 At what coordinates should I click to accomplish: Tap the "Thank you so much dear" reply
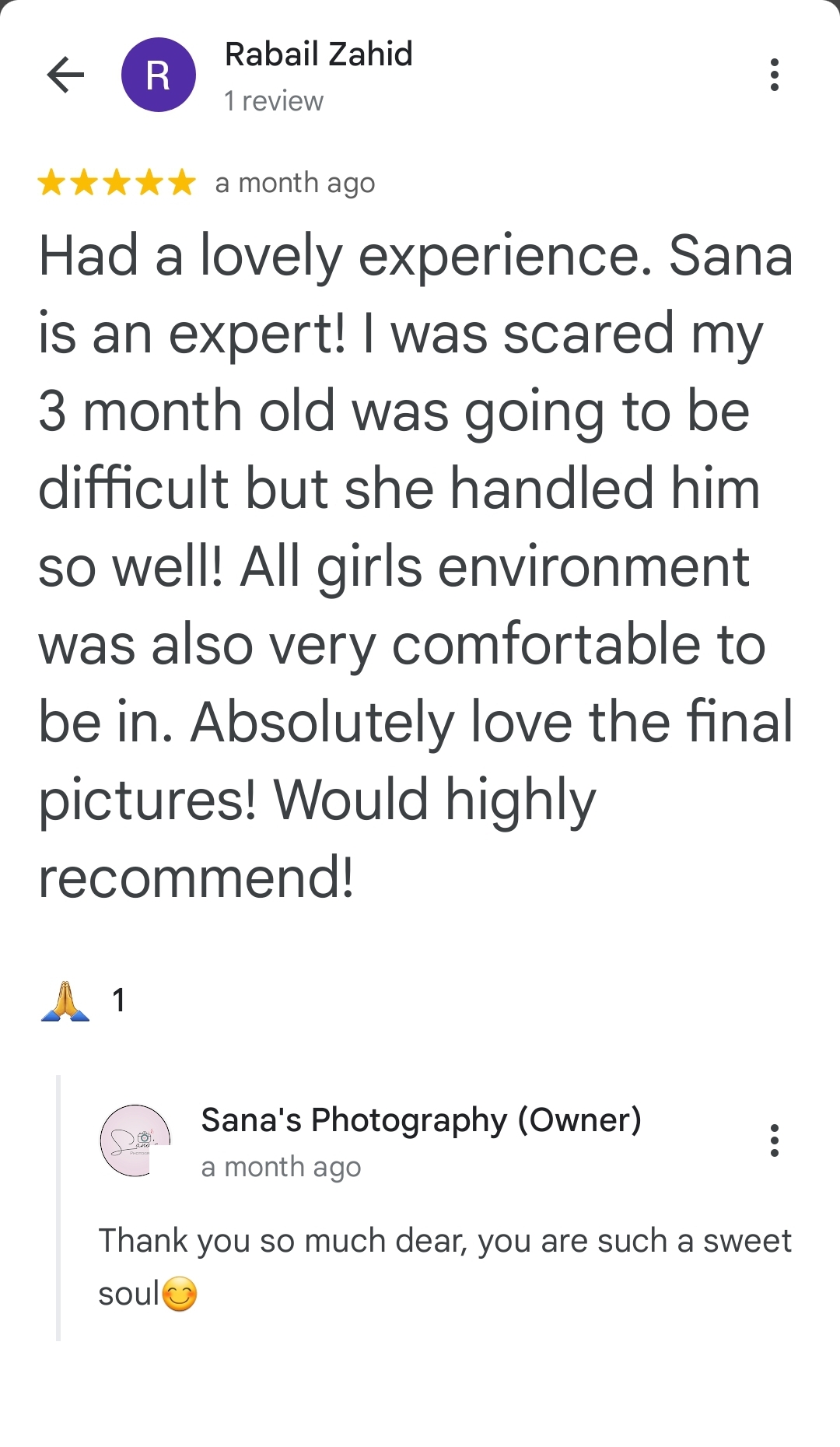point(444,1242)
